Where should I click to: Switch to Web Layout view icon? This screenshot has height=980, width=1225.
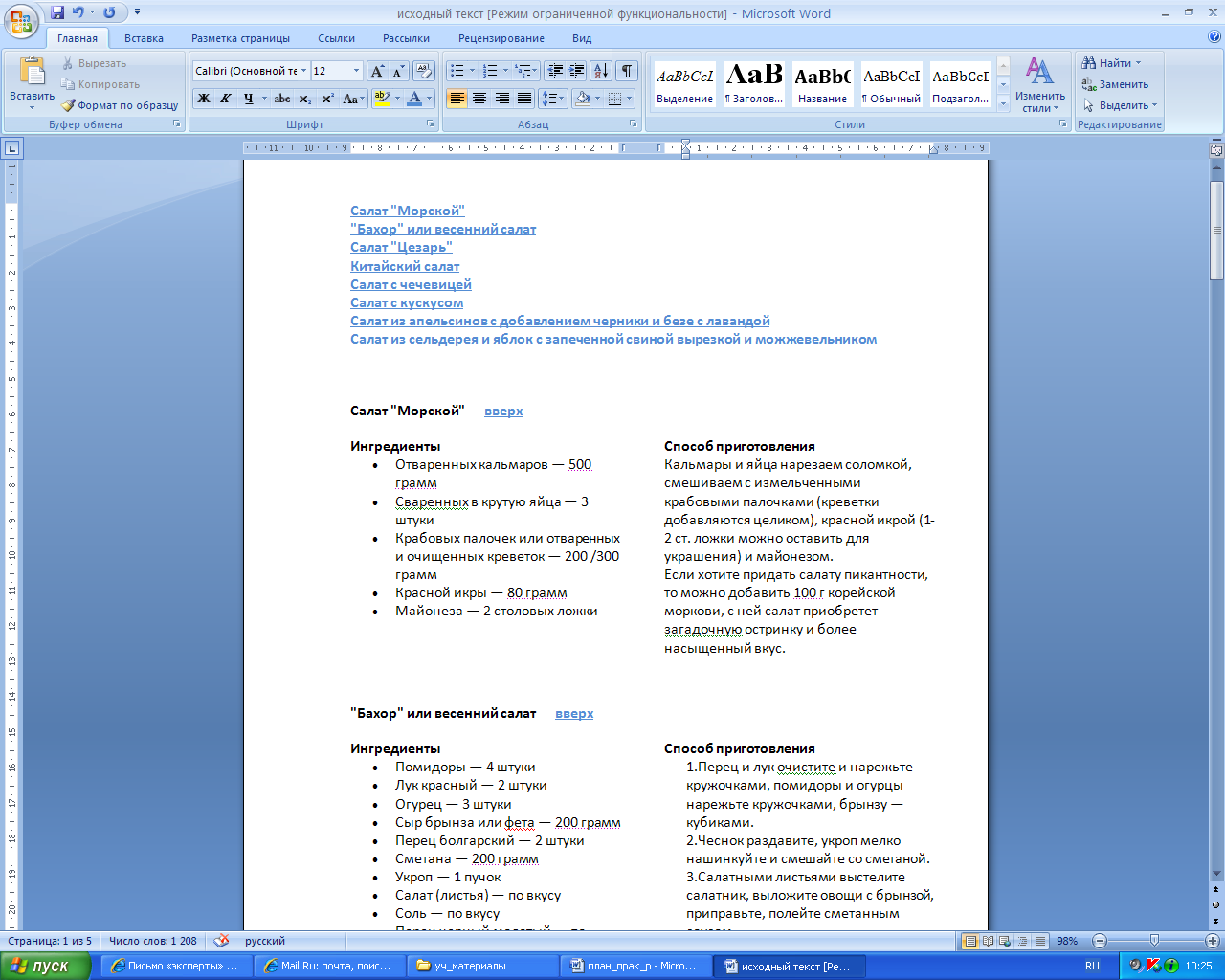[1005, 941]
